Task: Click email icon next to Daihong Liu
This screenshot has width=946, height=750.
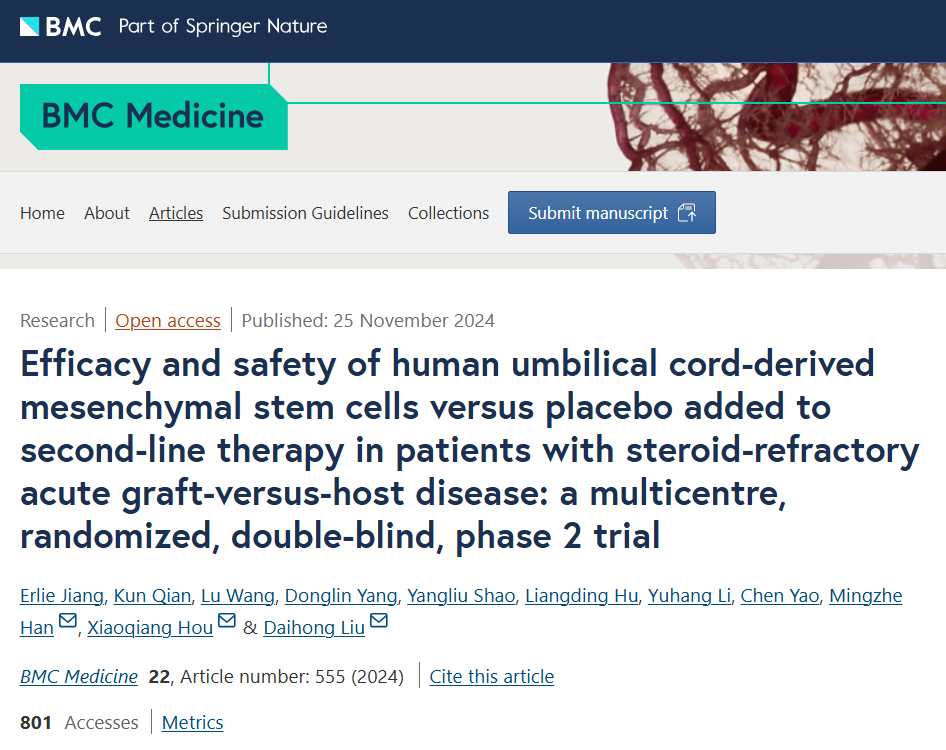Action: tap(380, 622)
